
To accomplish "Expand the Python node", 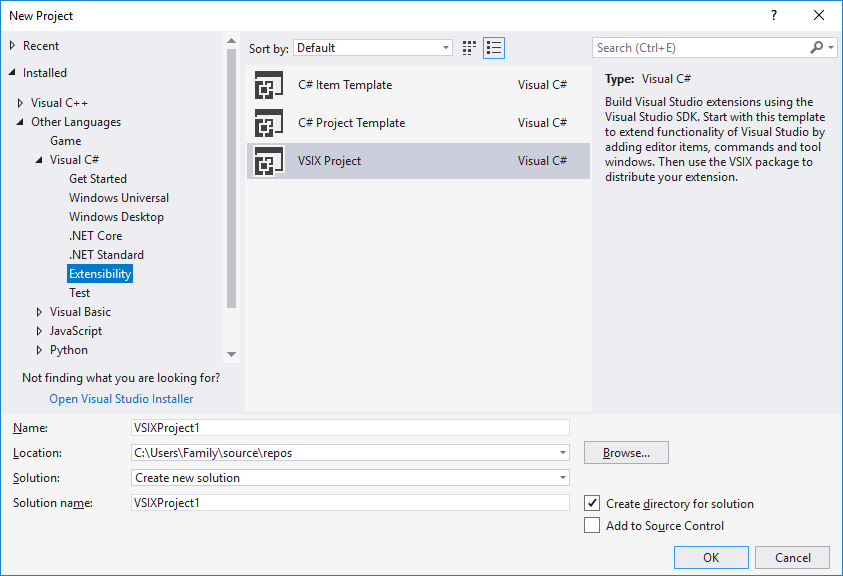I will click(39, 350).
